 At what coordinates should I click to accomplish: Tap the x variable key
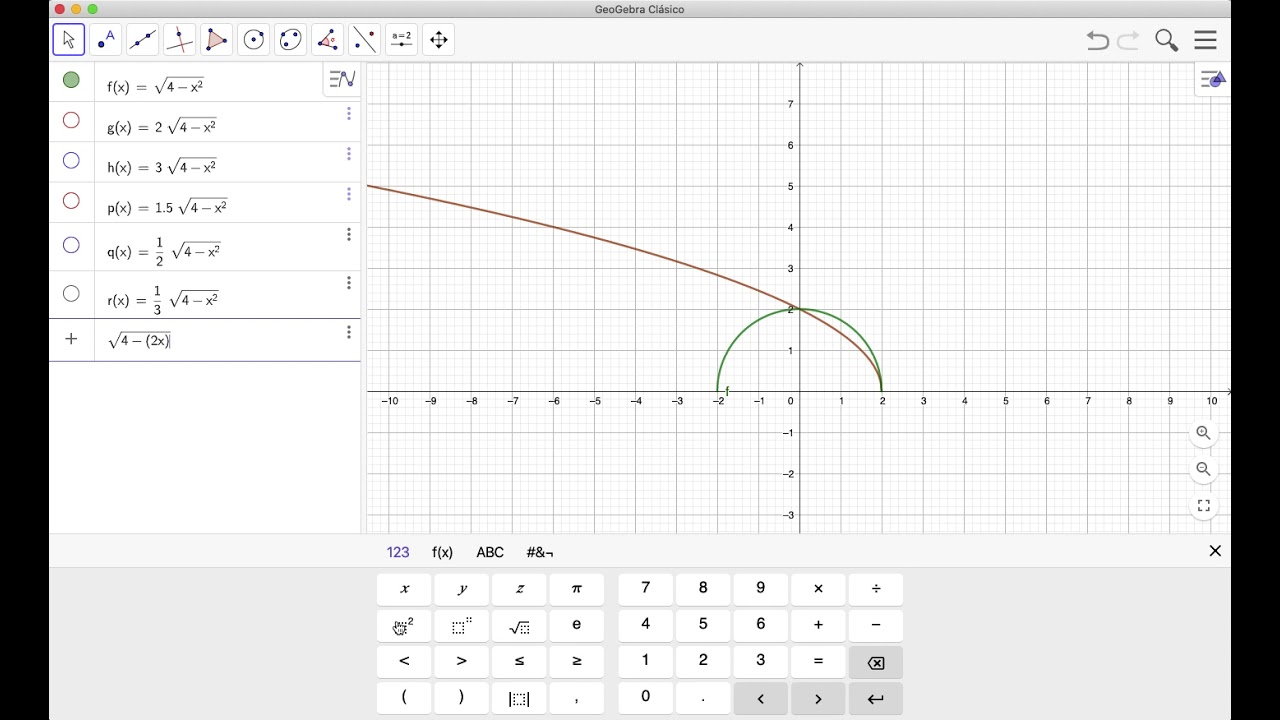tap(404, 589)
